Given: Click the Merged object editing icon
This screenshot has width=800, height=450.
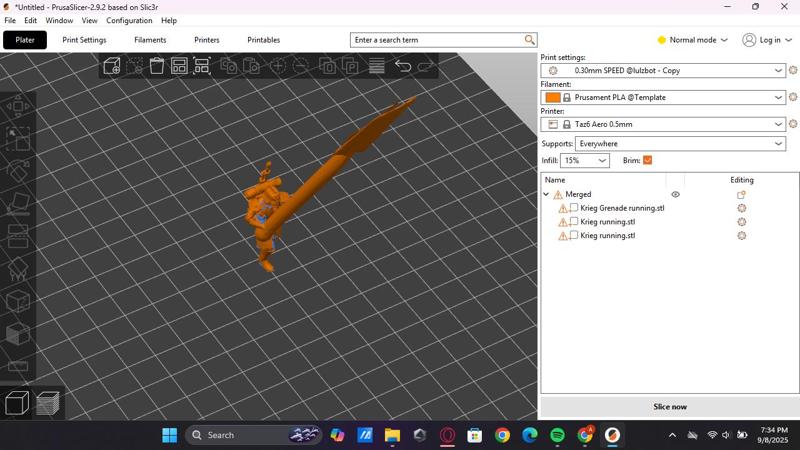Looking at the screenshot, I should point(741,194).
